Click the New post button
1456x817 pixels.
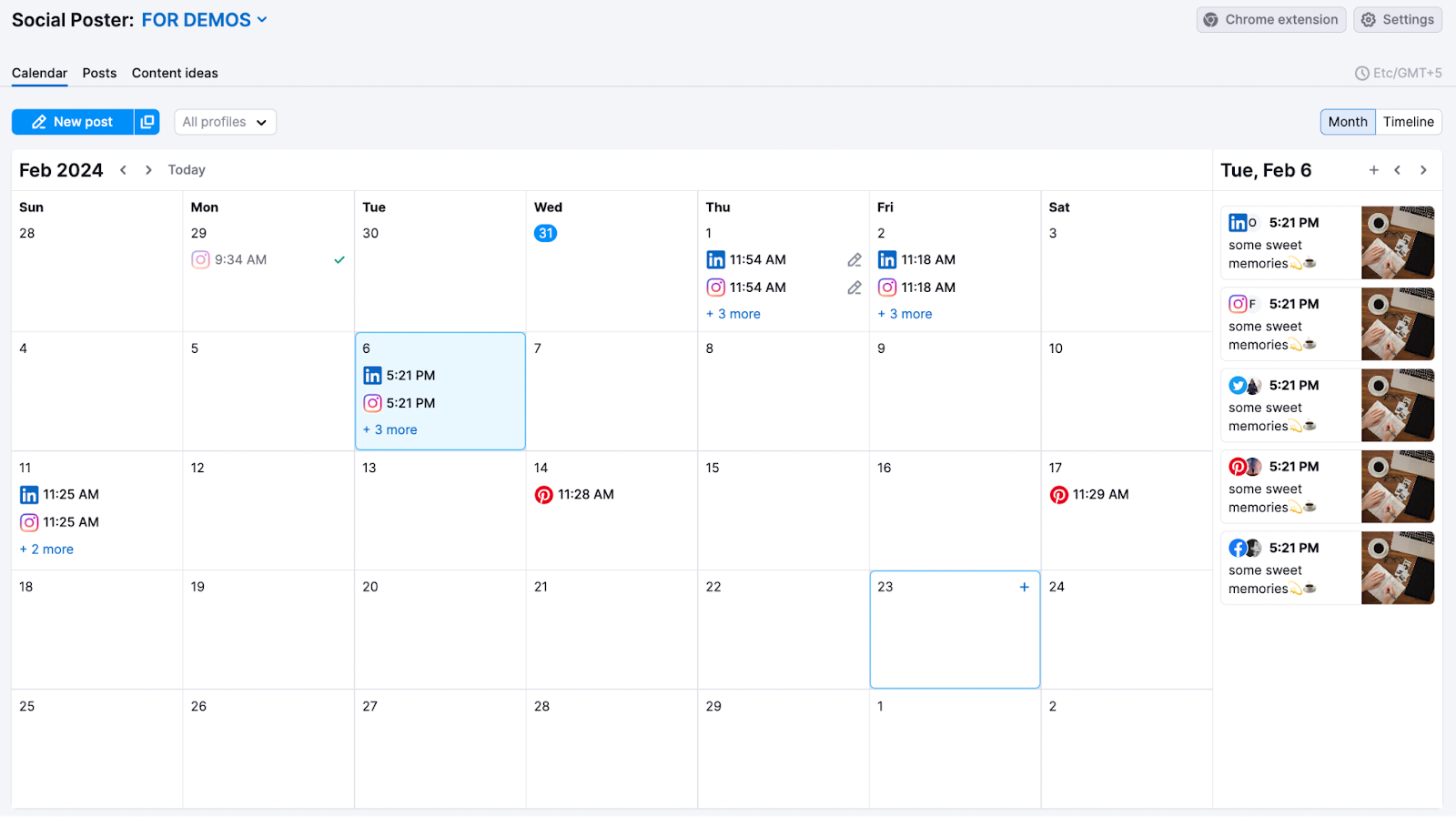coord(73,122)
